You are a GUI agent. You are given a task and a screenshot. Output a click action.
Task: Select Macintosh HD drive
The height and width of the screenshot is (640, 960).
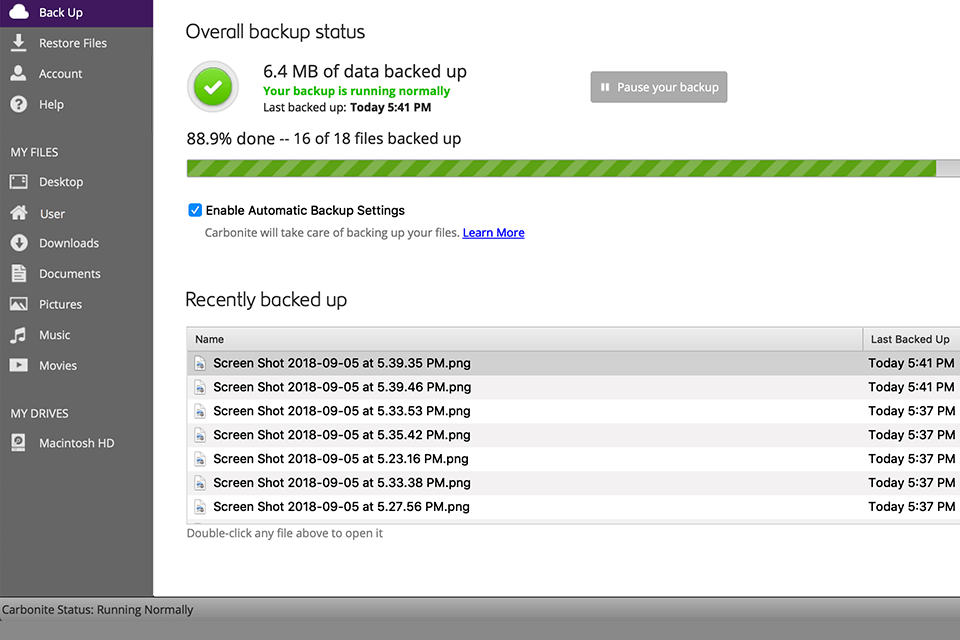coord(77,443)
